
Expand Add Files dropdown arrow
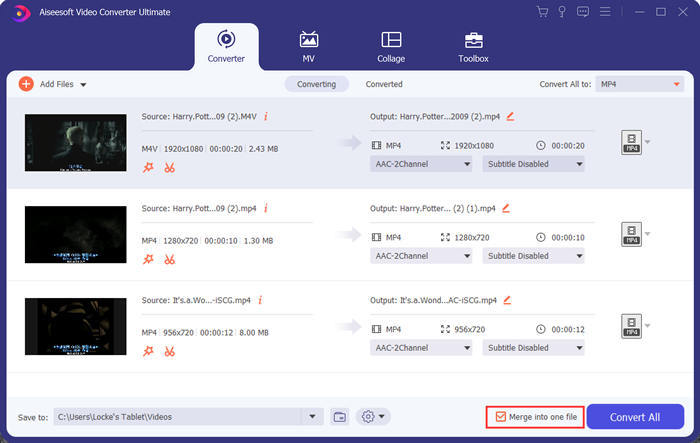pos(83,84)
